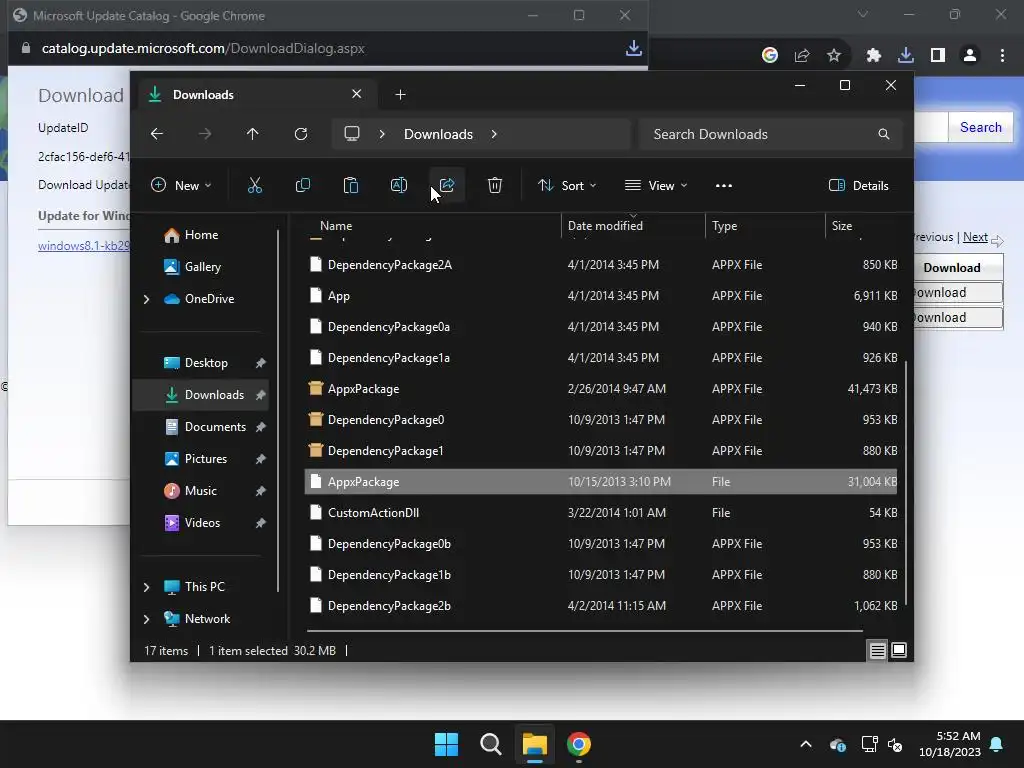Screen dimensions: 1024x768
Task: Click the horizontal scrollbar under file list
Action: pos(584,631)
